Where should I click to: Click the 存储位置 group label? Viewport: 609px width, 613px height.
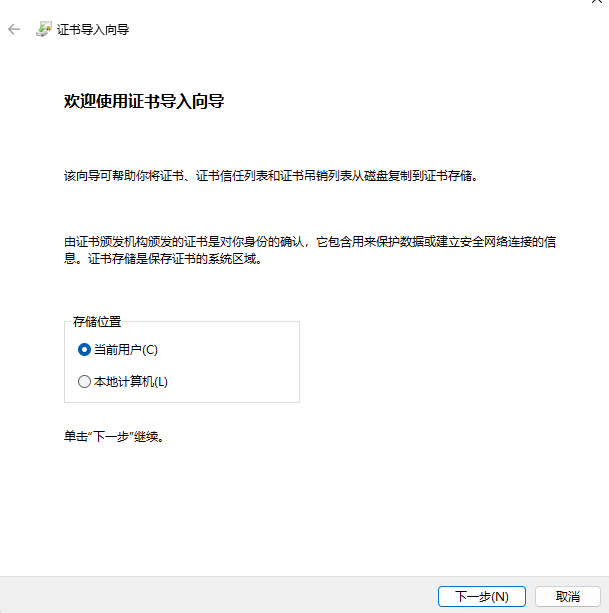point(97,322)
